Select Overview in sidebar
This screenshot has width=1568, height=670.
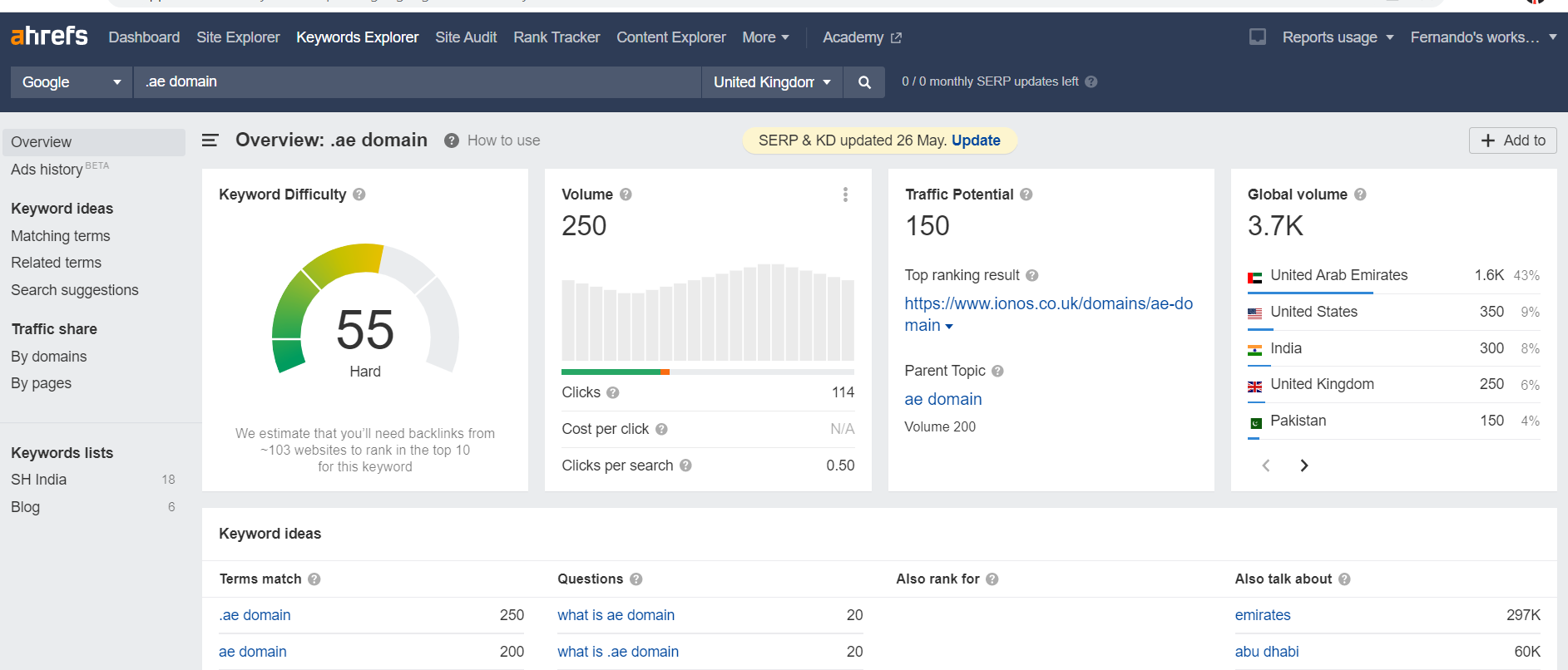[x=94, y=142]
